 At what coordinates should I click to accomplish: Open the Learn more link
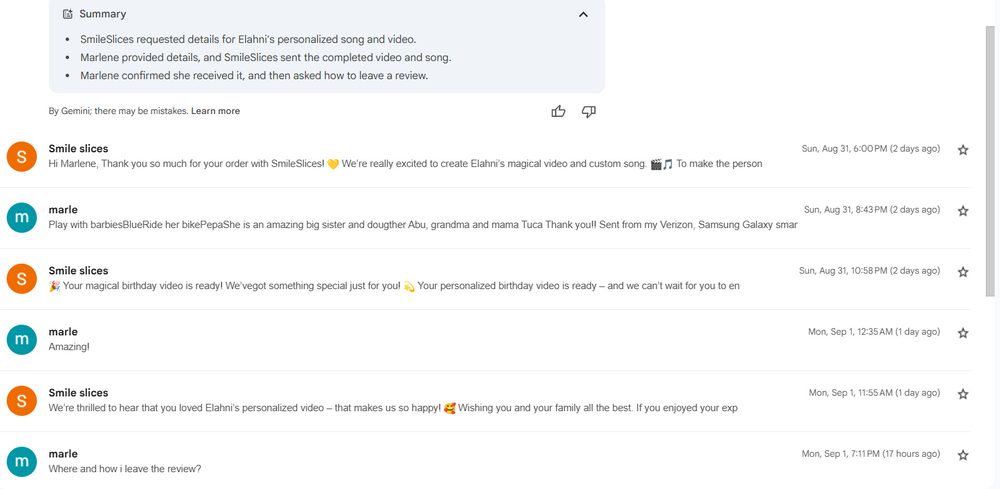tap(215, 111)
